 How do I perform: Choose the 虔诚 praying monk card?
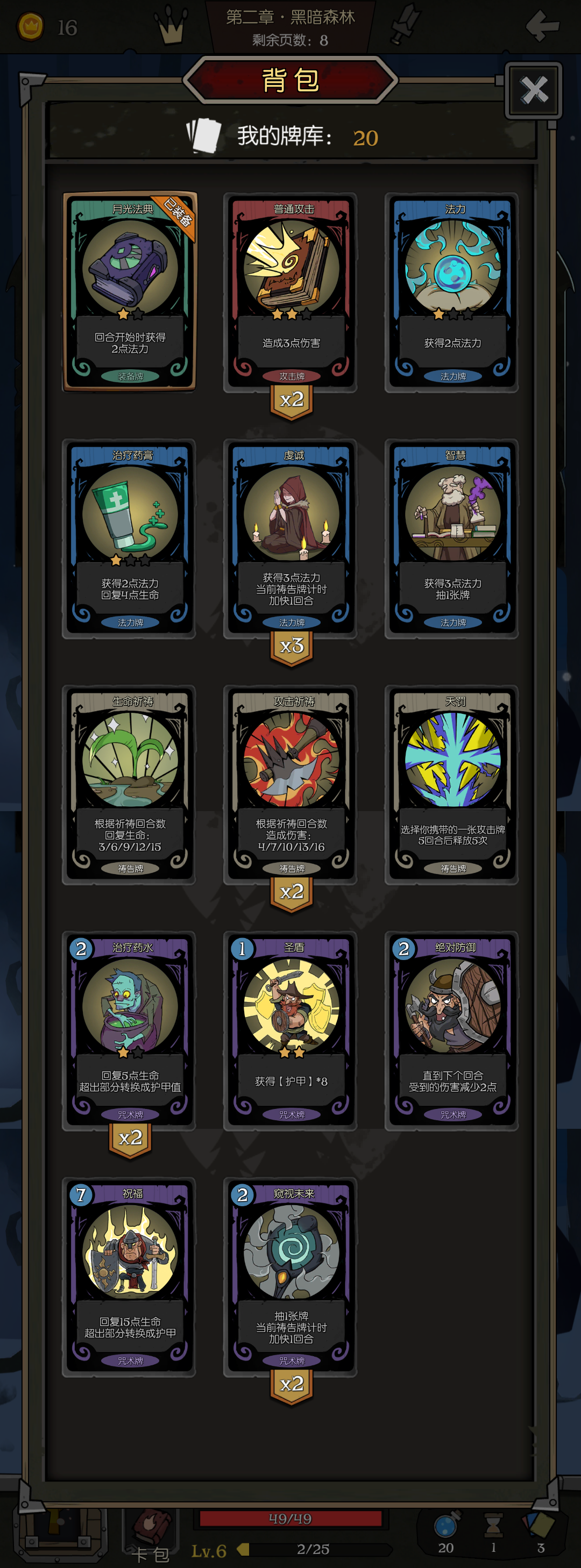(290, 539)
